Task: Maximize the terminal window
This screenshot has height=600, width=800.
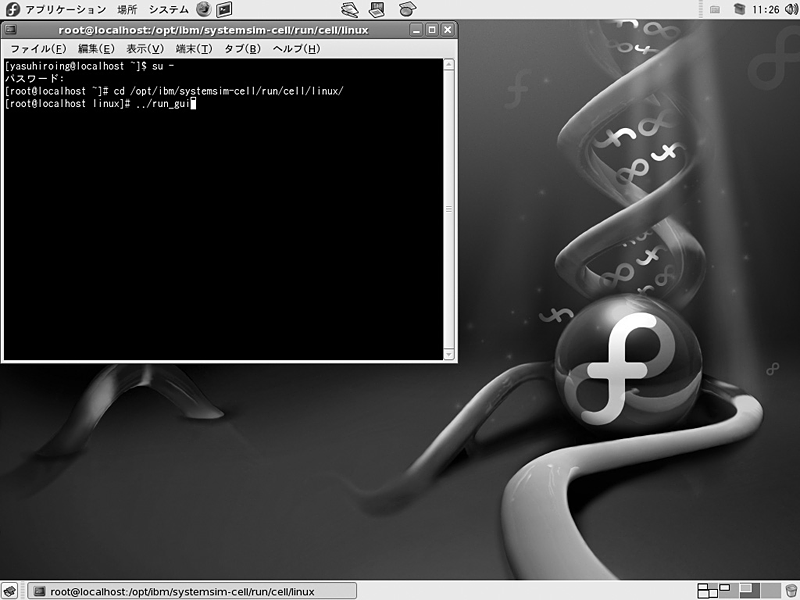Action: (x=432, y=30)
